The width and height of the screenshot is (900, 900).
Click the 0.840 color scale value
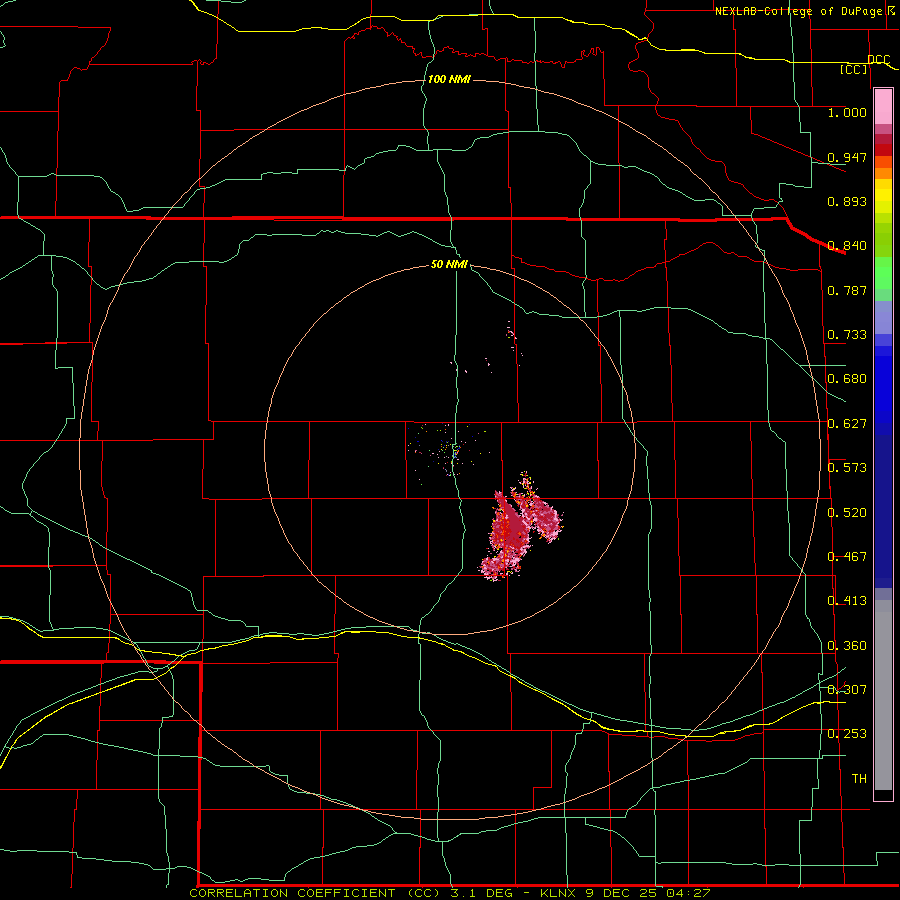point(847,246)
